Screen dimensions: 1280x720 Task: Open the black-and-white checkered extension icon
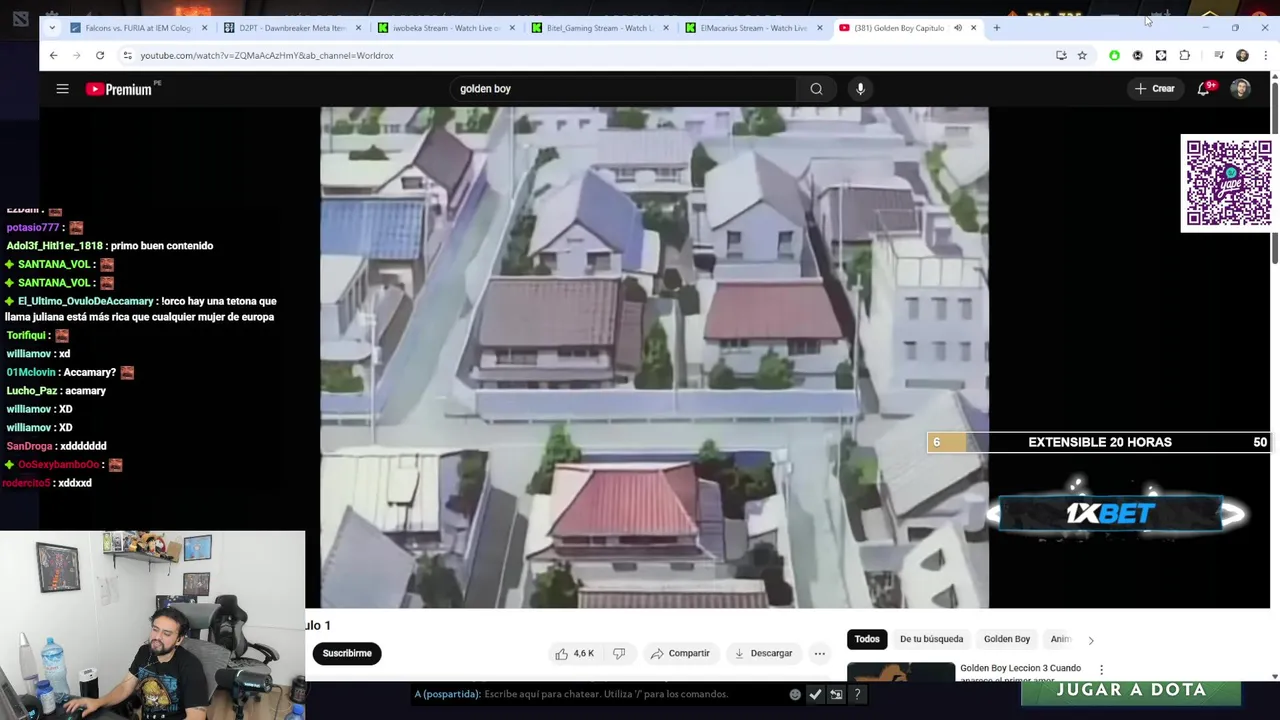point(1161,56)
